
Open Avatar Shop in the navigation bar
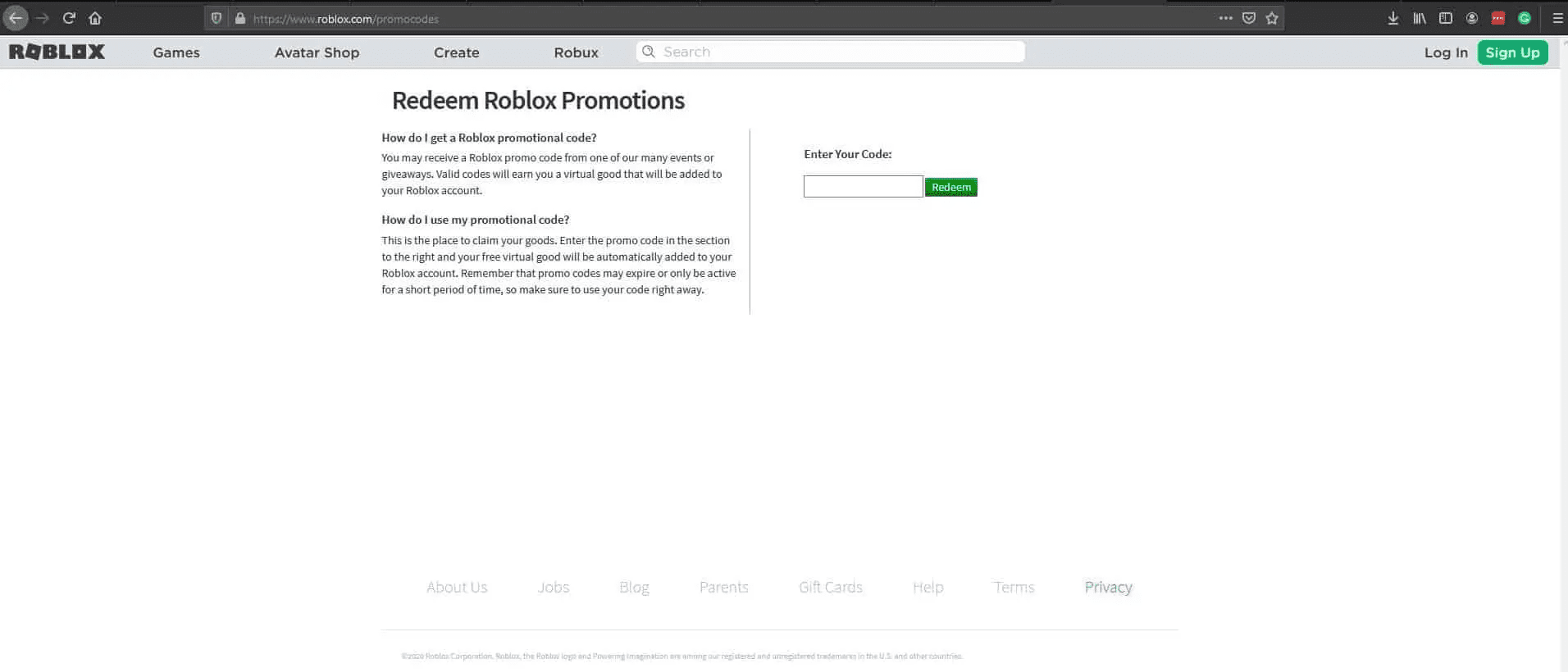(317, 52)
